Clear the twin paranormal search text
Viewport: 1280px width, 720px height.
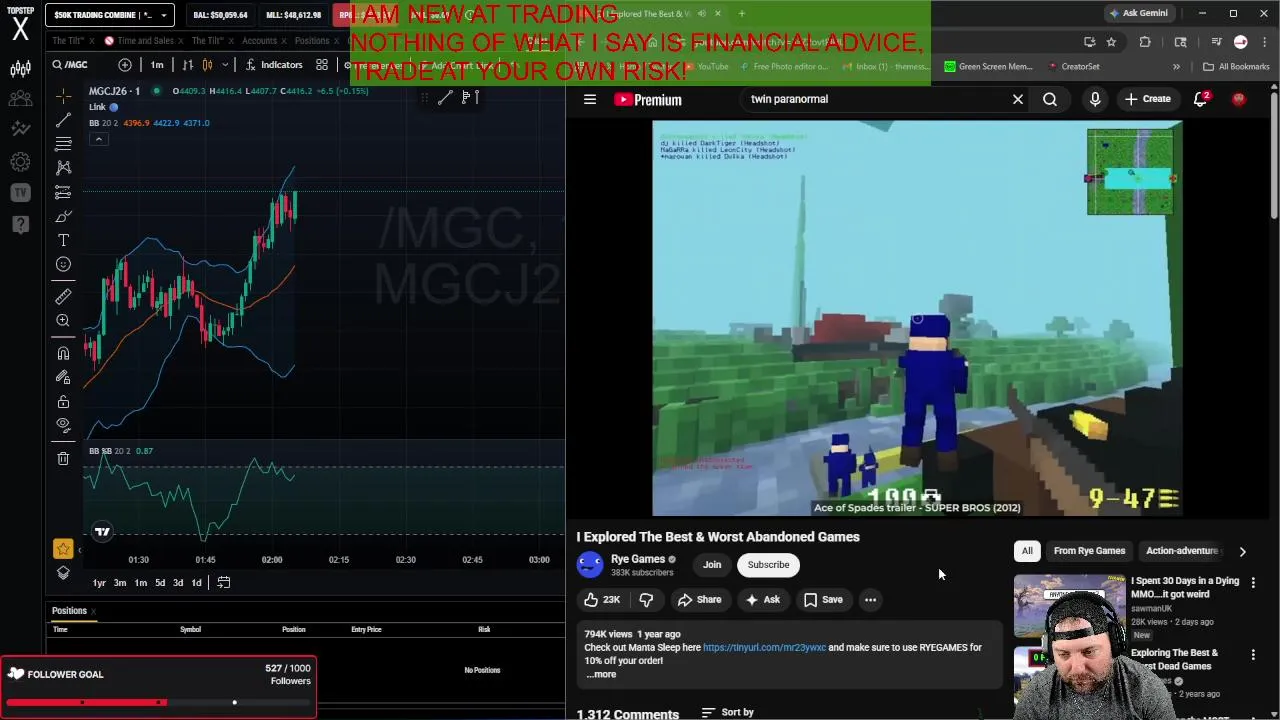click(1018, 99)
